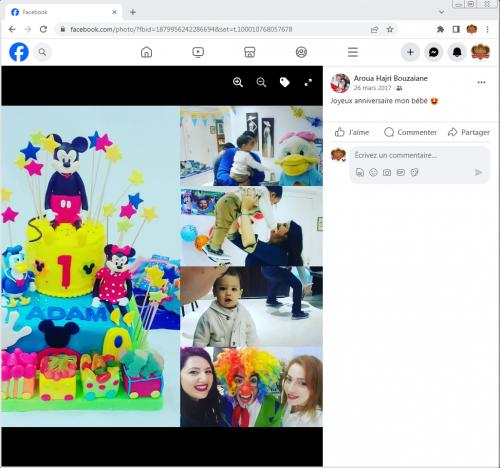The width and height of the screenshot is (500, 468).
Task: Click poster's profile picture
Action: click(x=340, y=83)
